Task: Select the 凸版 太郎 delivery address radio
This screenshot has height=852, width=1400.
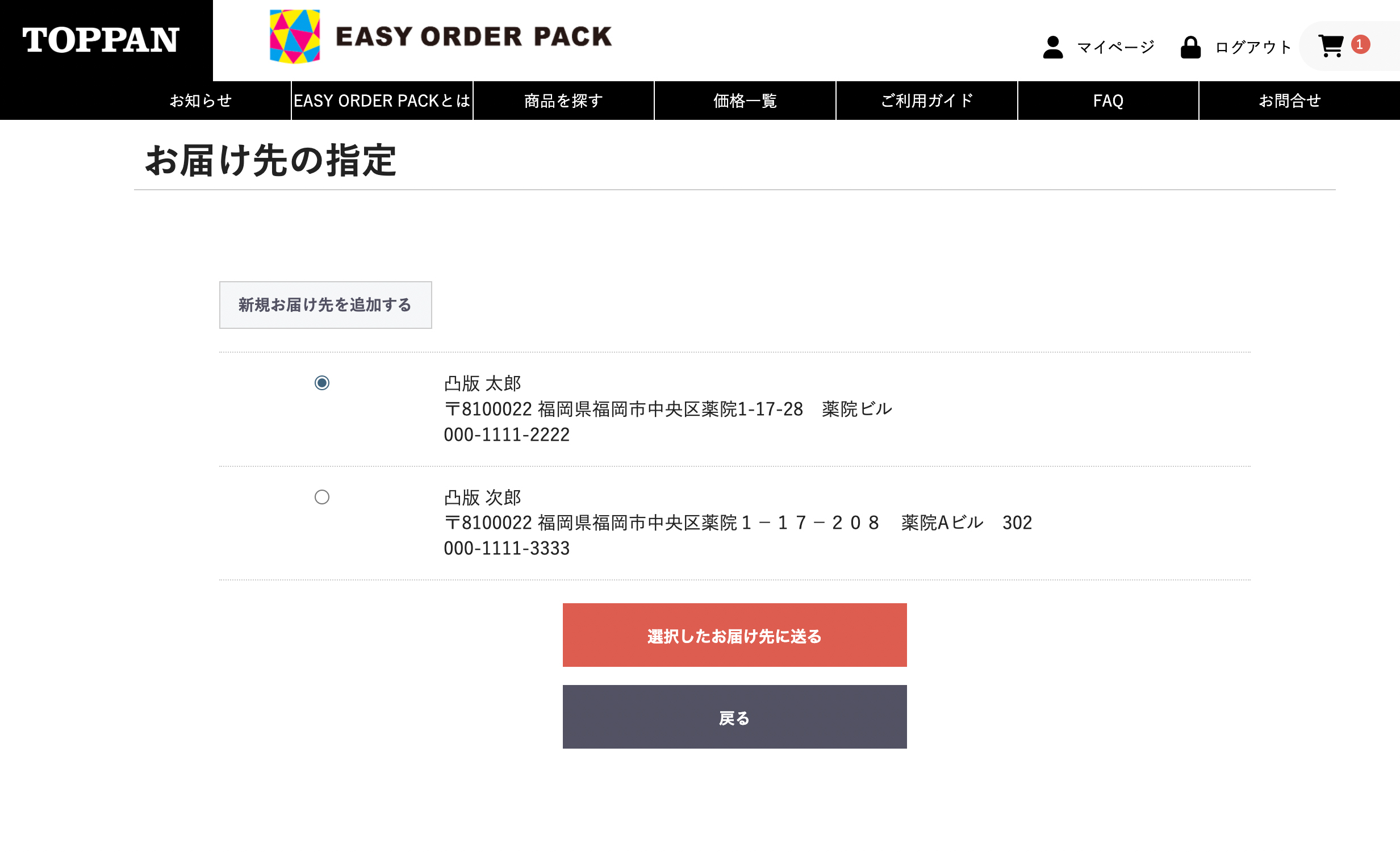Action: tap(322, 383)
